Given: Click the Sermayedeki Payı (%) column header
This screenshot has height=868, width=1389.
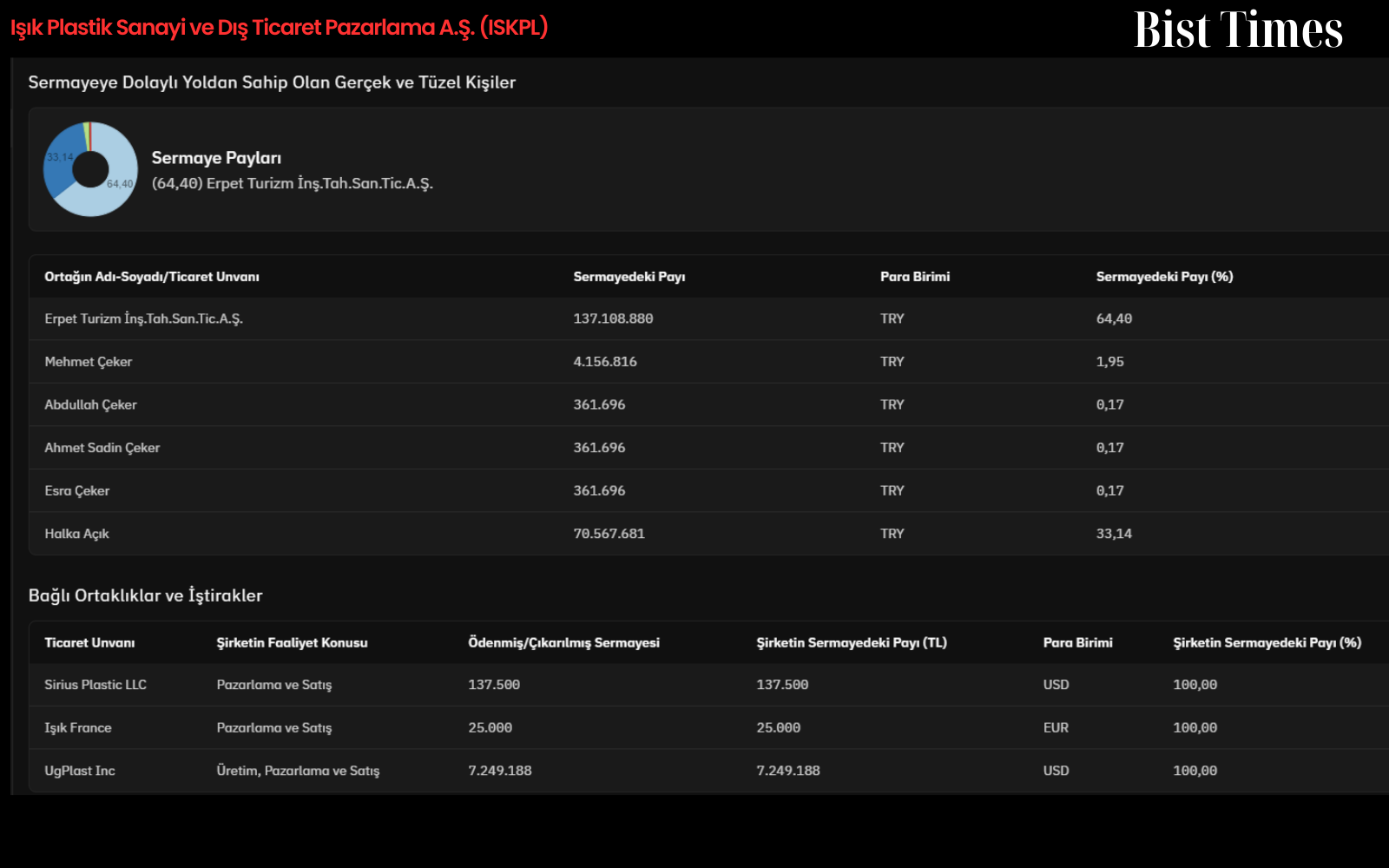Looking at the screenshot, I should pos(1164,277).
